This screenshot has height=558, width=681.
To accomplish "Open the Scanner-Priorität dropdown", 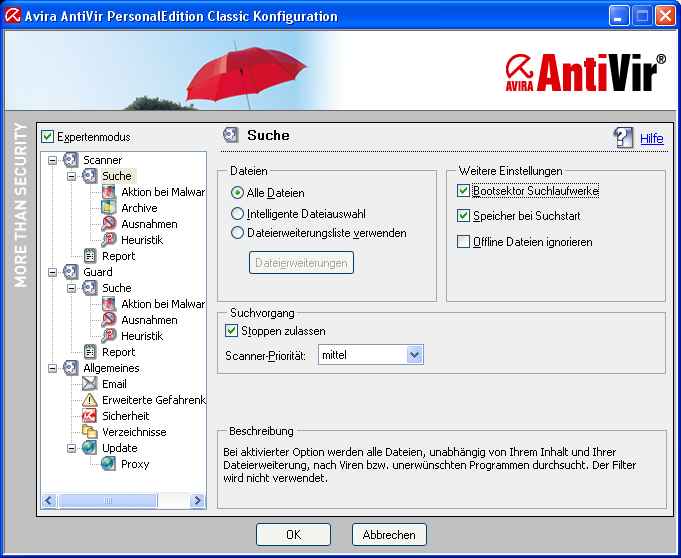I will [x=415, y=355].
